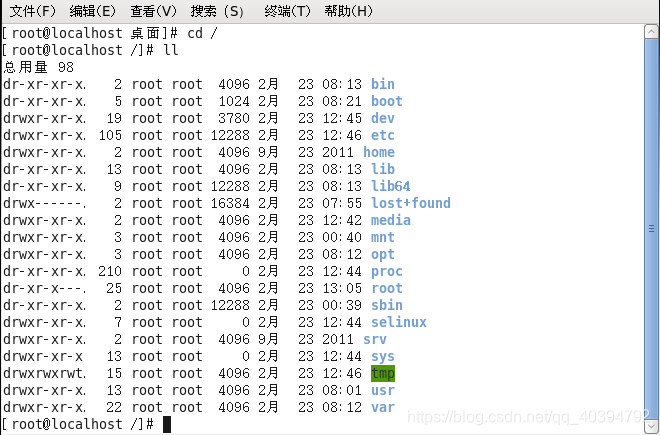660x435 pixels.
Task: Click the time '08:01' in usr row
Action: pyautogui.click(x=342, y=390)
